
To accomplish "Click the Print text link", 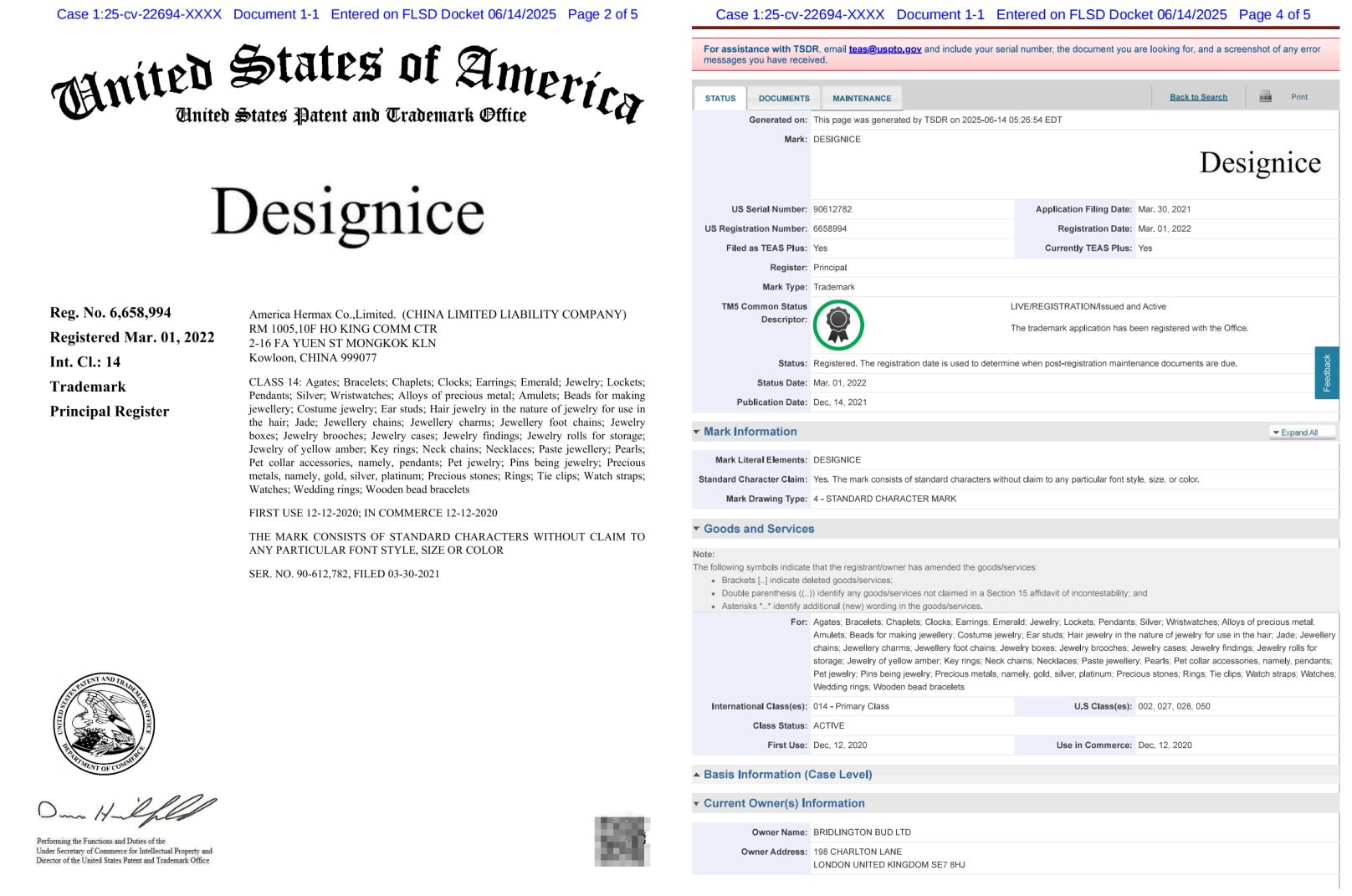I will (x=1298, y=97).
